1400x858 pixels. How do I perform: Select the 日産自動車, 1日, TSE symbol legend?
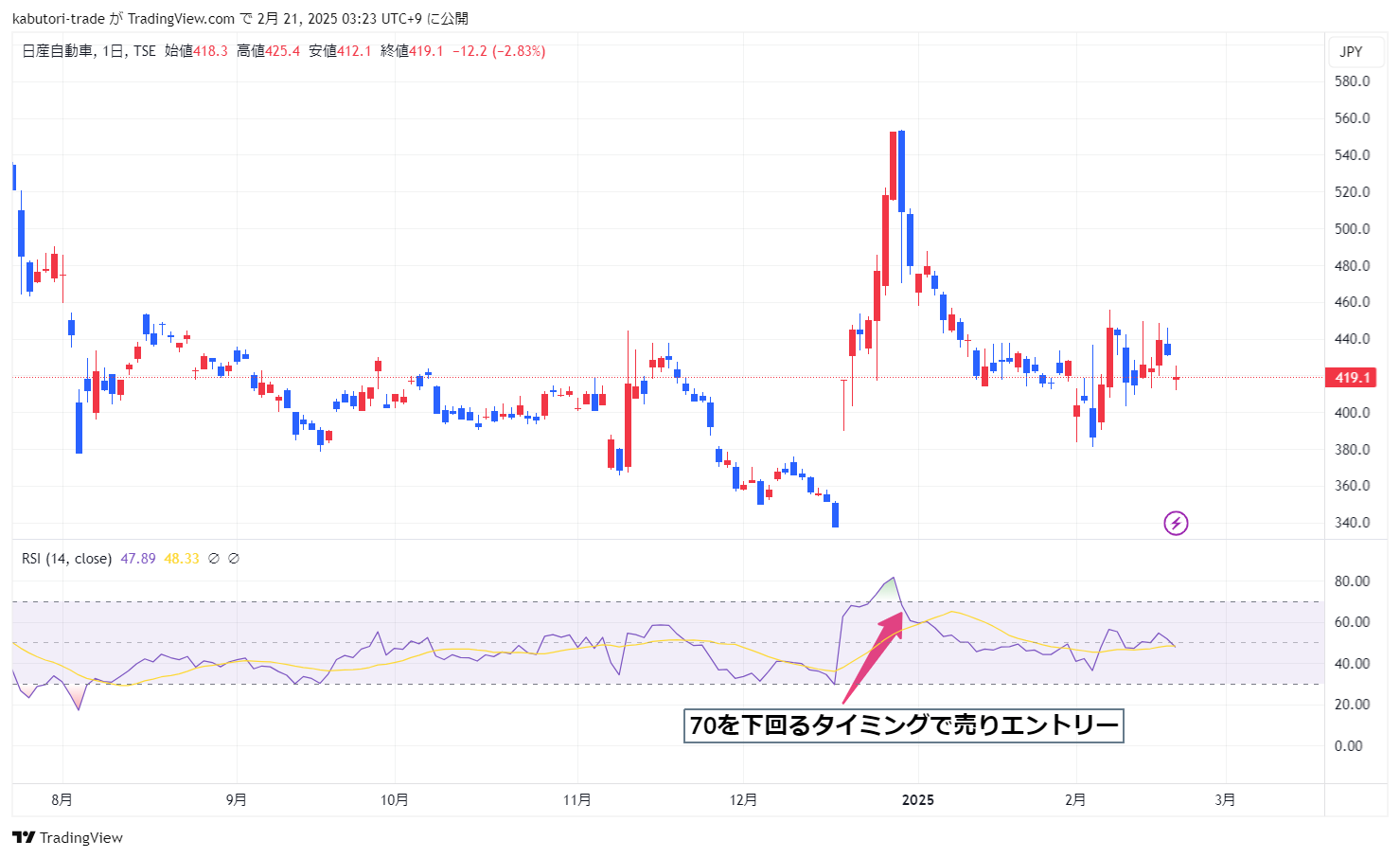(89, 51)
